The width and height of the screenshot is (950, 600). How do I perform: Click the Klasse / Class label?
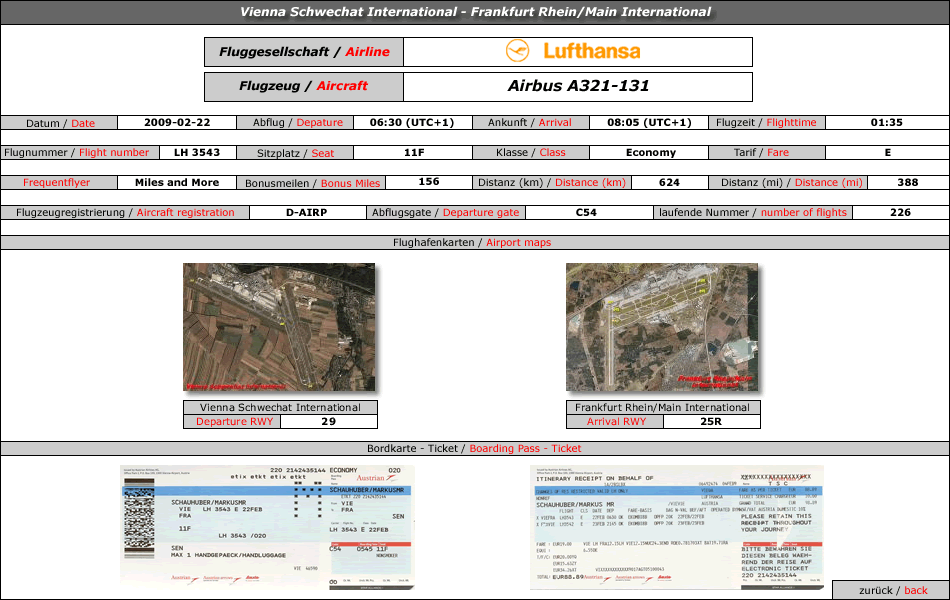(x=531, y=153)
